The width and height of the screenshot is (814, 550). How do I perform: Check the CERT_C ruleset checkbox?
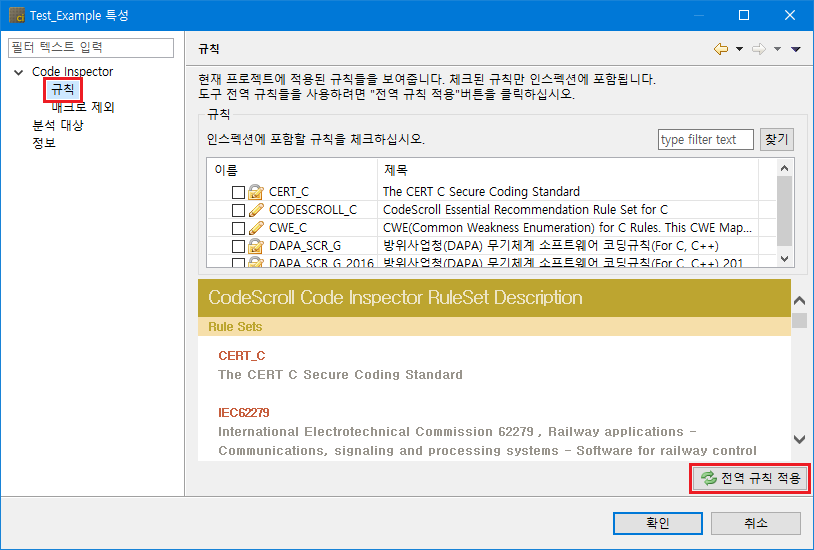click(238, 192)
